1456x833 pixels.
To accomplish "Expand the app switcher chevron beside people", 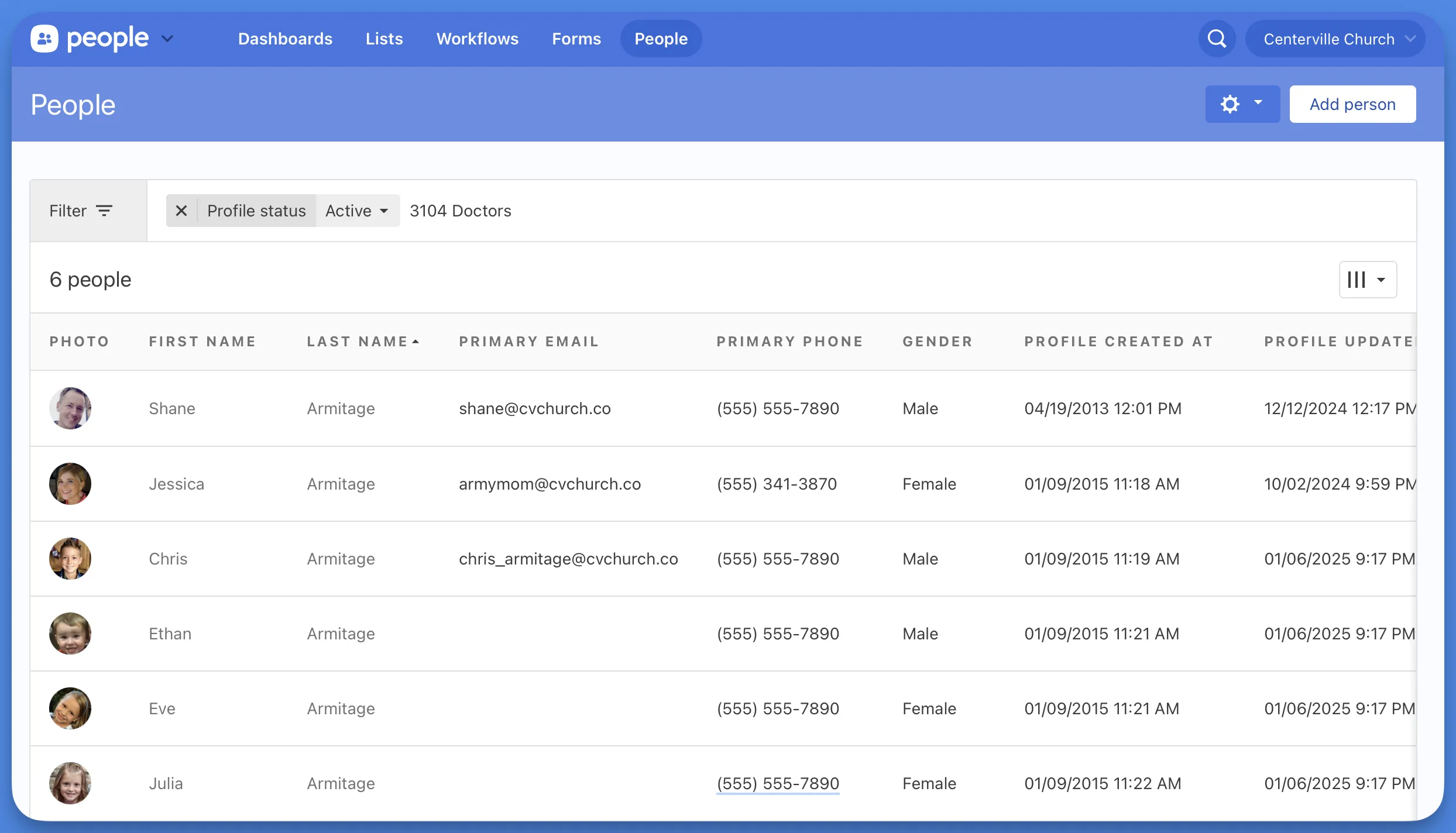I will tap(167, 39).
